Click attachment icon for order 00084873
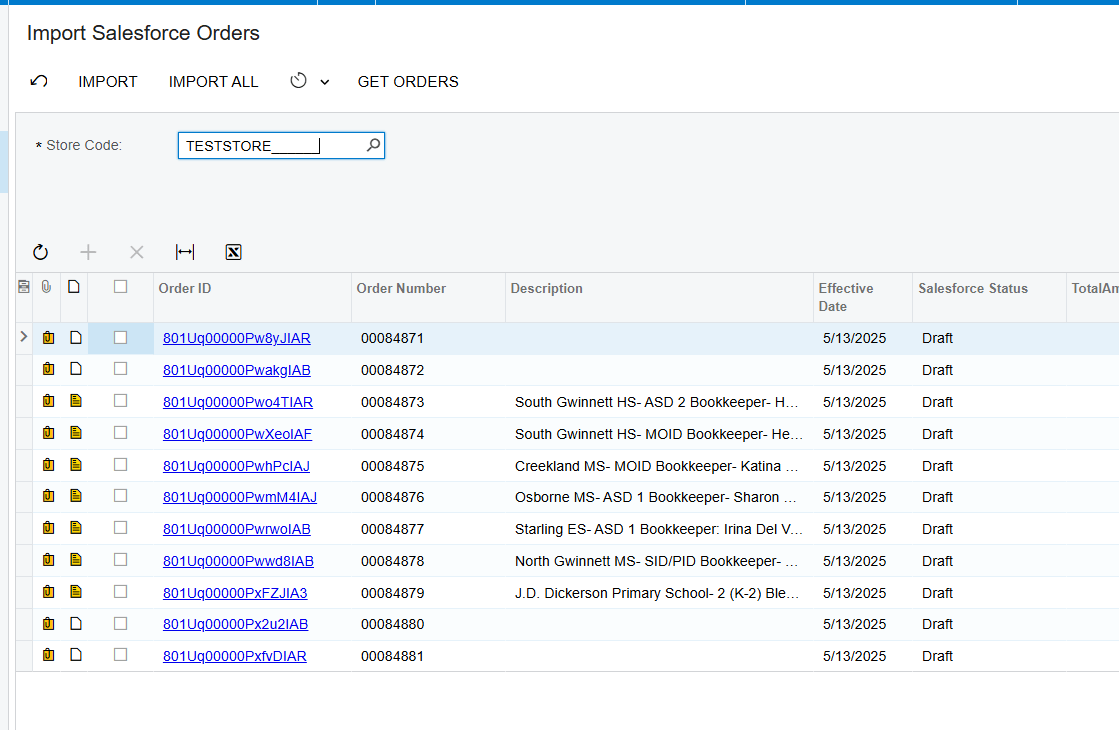 49,401
